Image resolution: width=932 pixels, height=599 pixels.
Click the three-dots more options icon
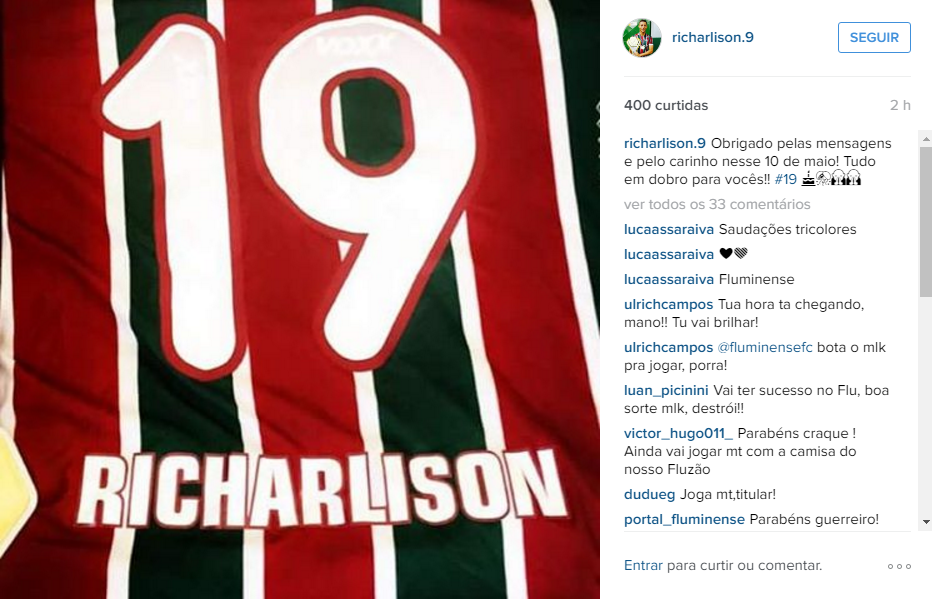(899, 566)
